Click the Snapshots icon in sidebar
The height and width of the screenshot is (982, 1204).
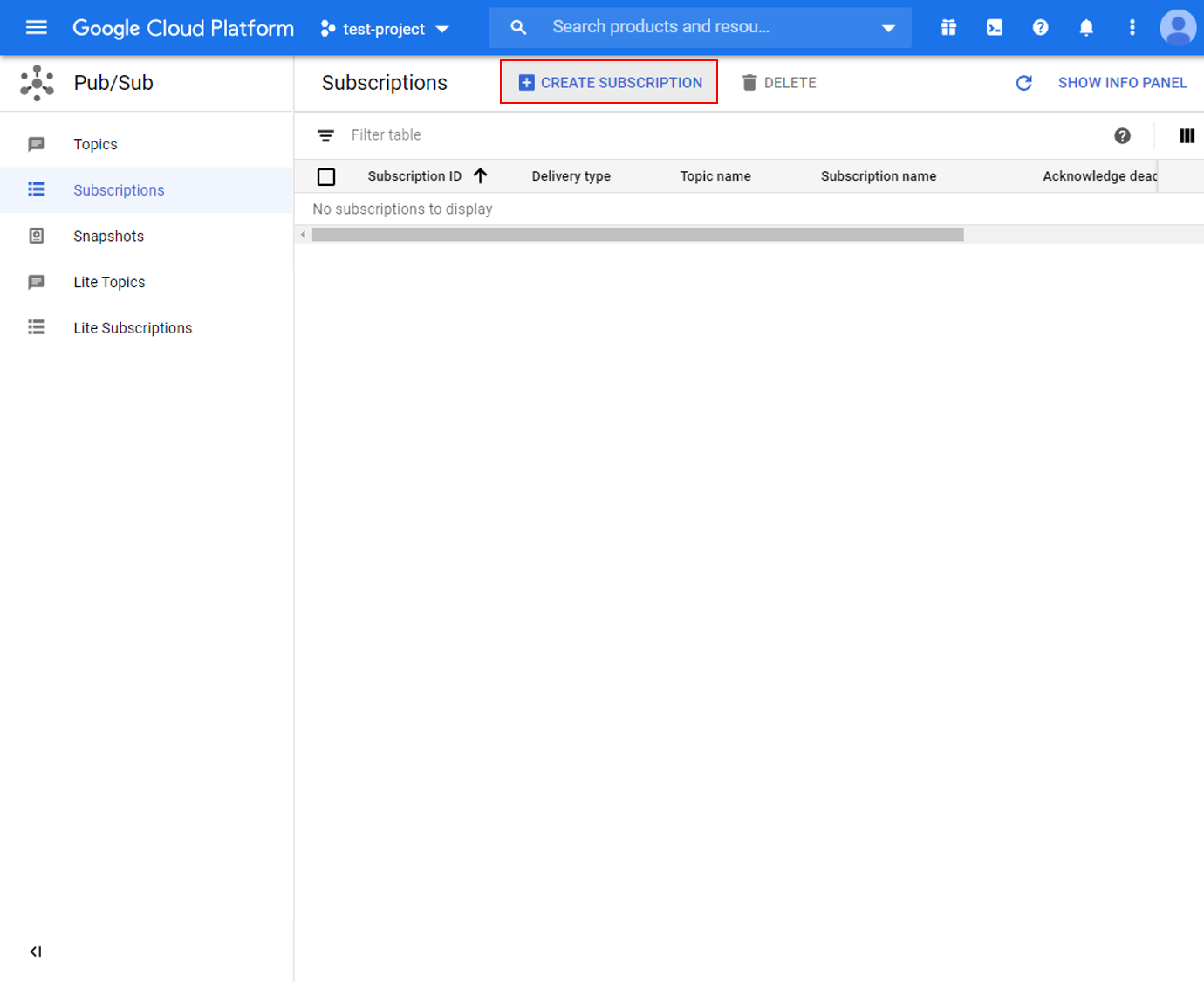(37, 236)
